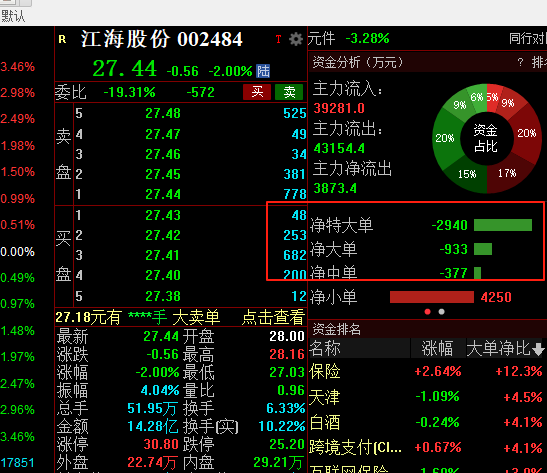
Task: Select the 保险 row in 资金排名
Action: pos(426,371)
